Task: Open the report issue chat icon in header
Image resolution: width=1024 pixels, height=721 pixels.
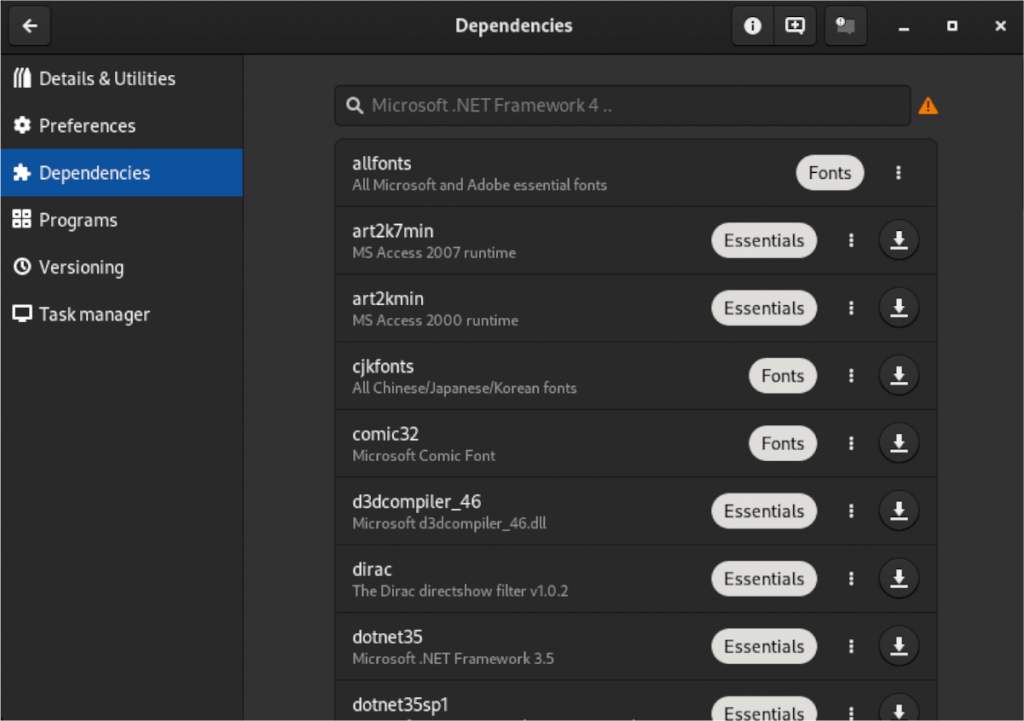Action: pos(845,26)
